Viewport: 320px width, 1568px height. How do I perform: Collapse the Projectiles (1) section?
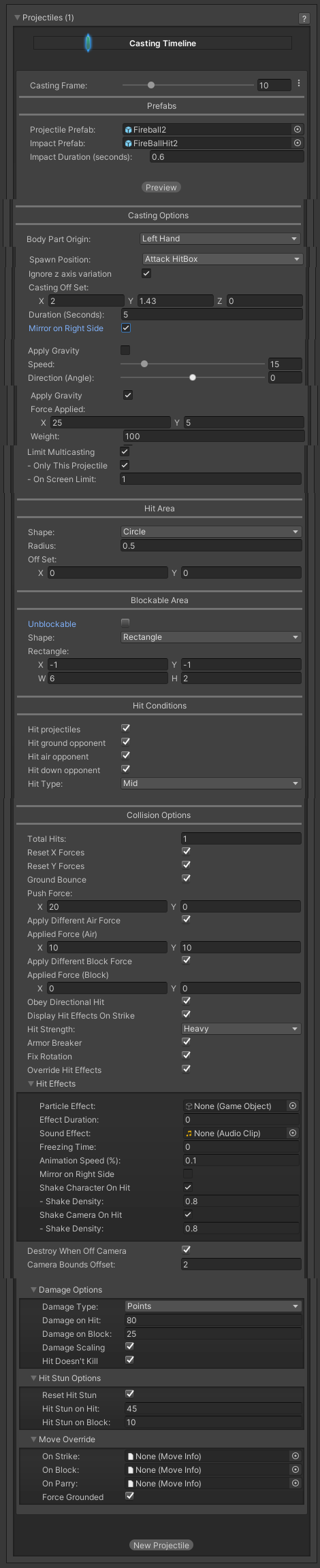(x=18, y=18)
